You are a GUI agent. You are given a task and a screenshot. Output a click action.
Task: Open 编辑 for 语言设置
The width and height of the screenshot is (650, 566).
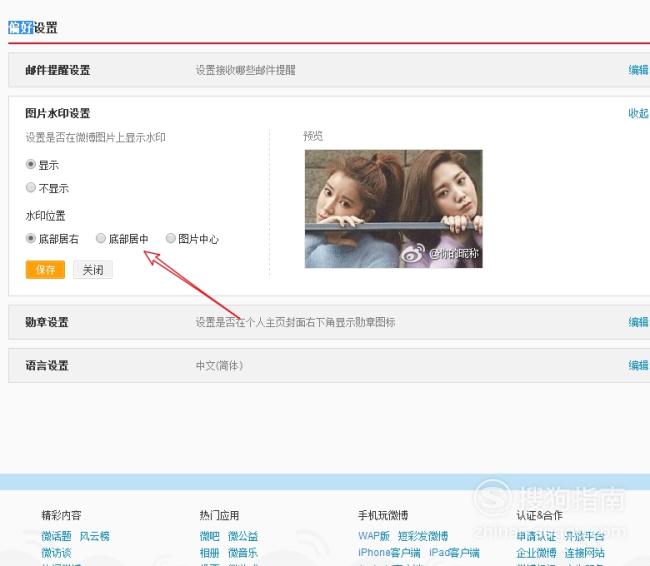pyautogui.click(x=638, y=365)
